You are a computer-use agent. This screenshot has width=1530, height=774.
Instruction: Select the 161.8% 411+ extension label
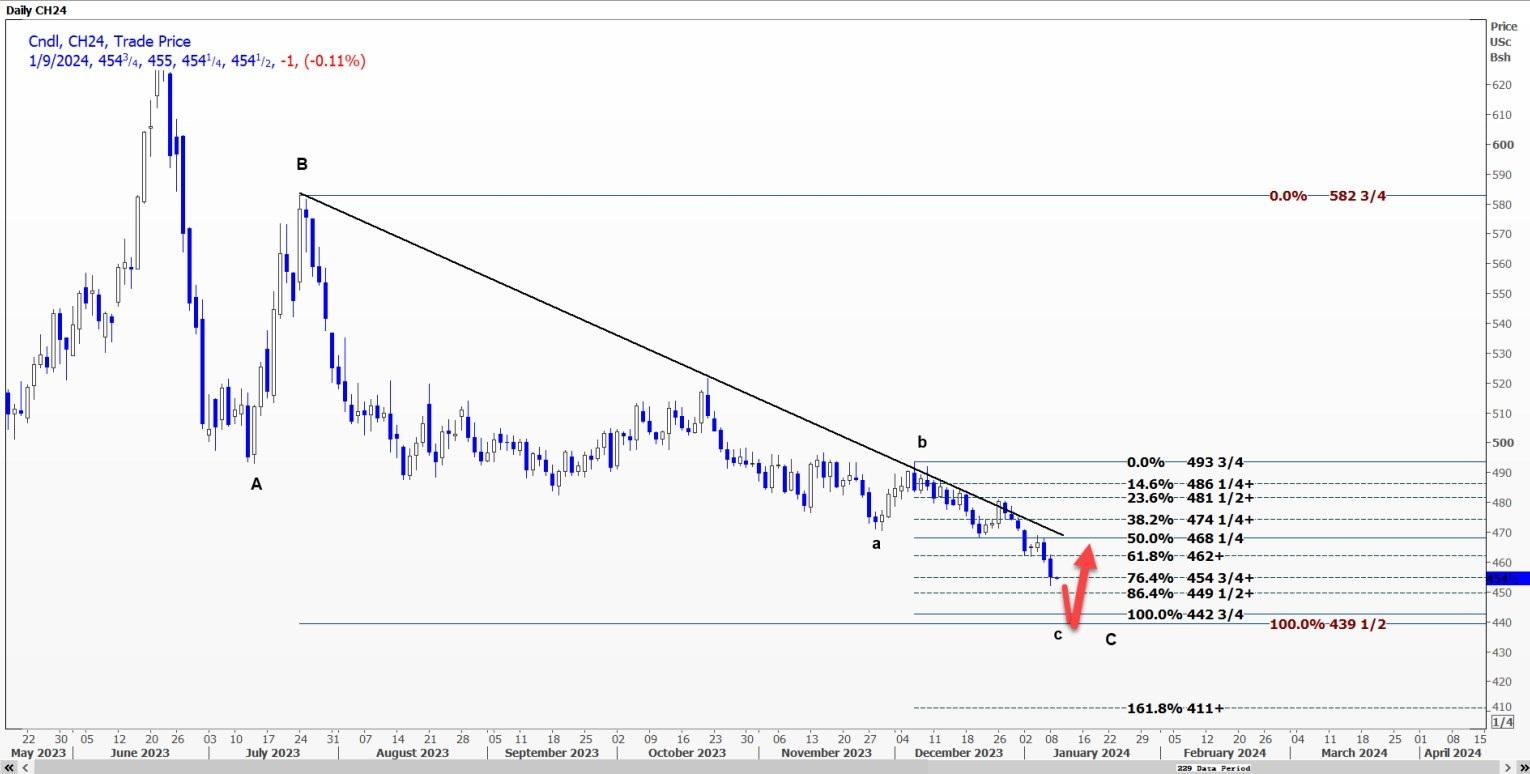(x=1175, y=709)
